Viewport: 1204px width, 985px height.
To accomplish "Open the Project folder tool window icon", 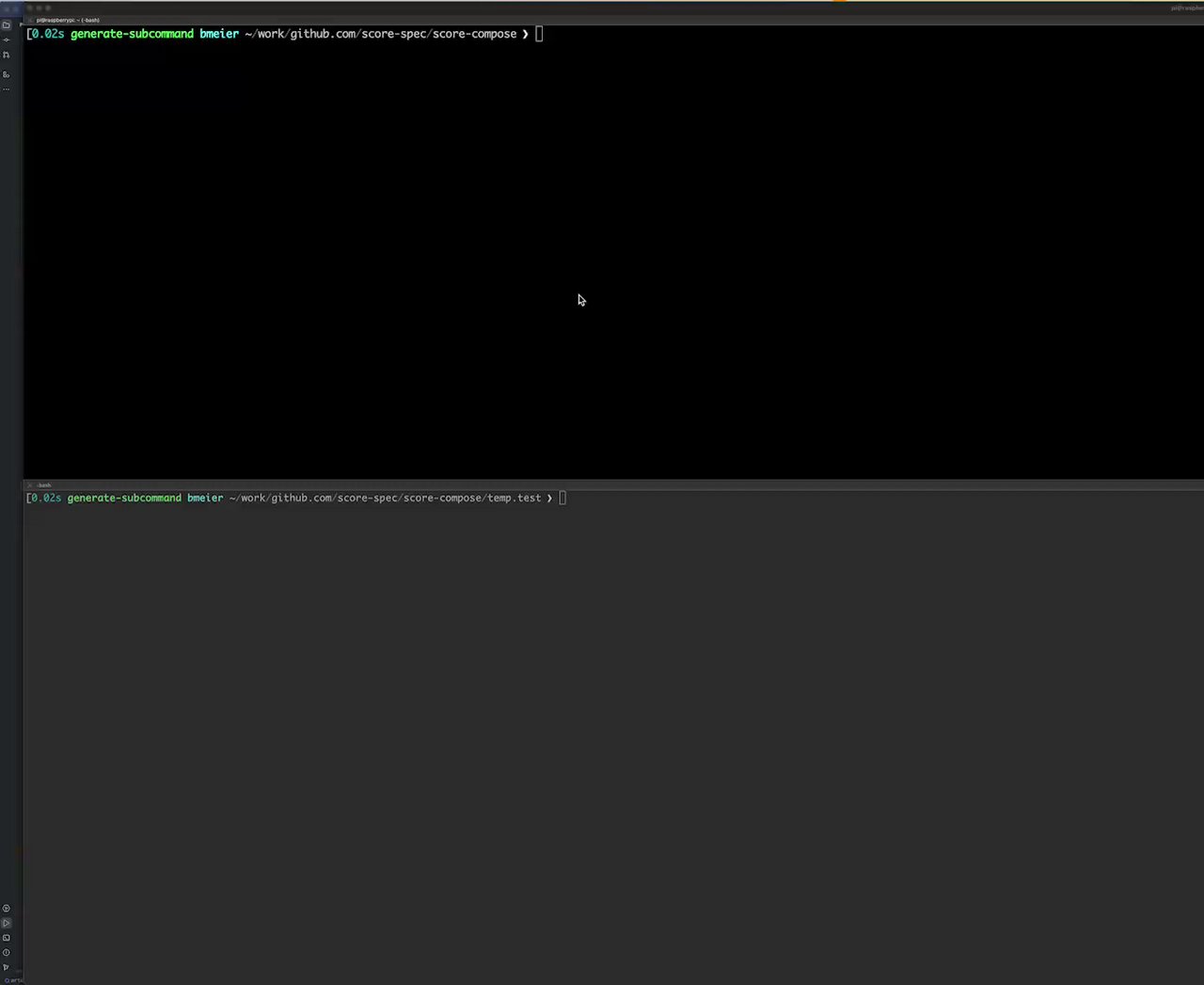I will [x=7, y=25].
